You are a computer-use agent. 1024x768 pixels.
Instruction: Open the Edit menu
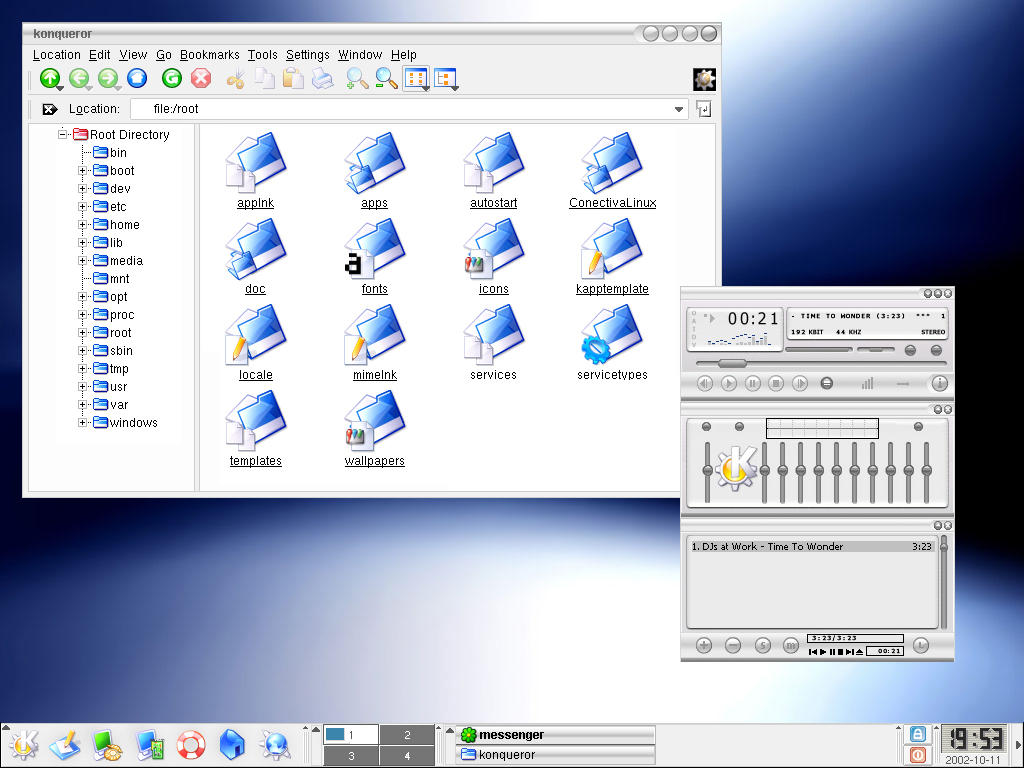point(99,55)
